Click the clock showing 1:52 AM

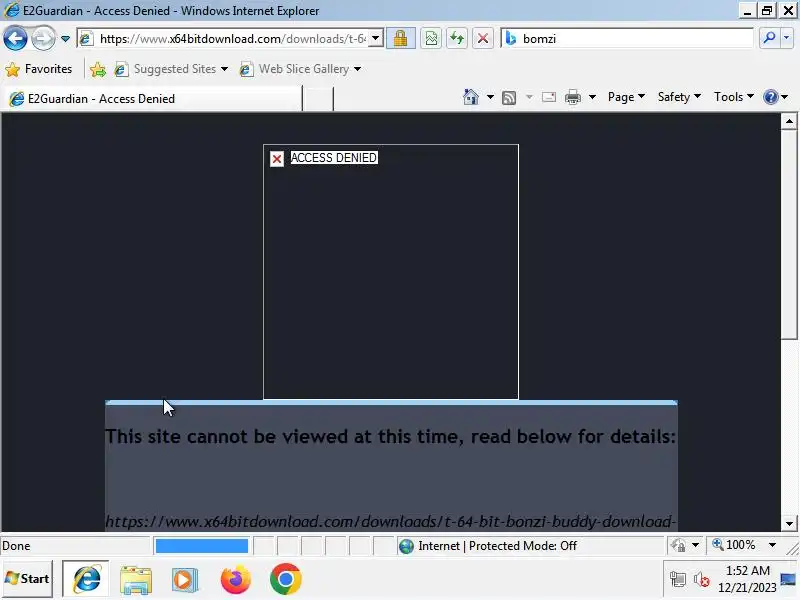tap(747, 579)
